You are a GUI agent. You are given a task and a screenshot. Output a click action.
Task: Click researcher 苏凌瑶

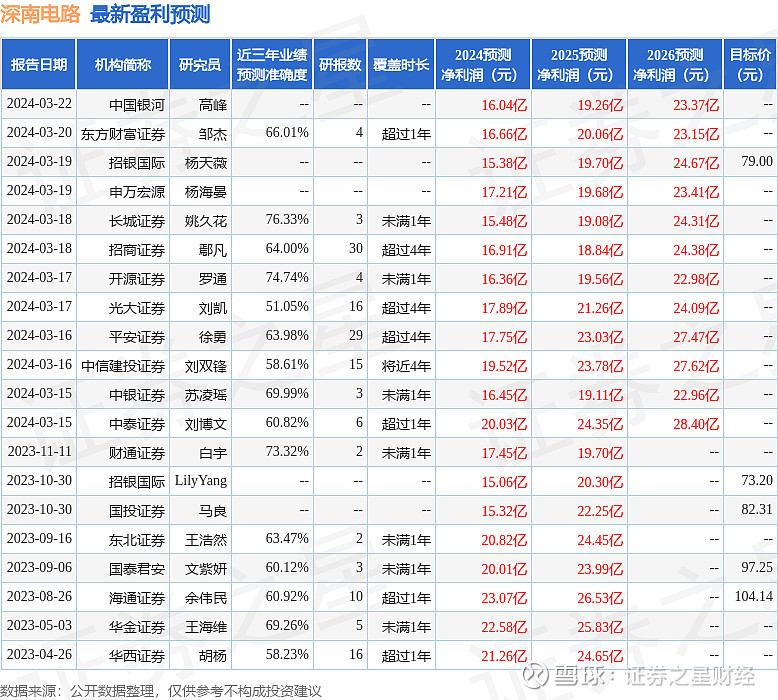[206, 395]
